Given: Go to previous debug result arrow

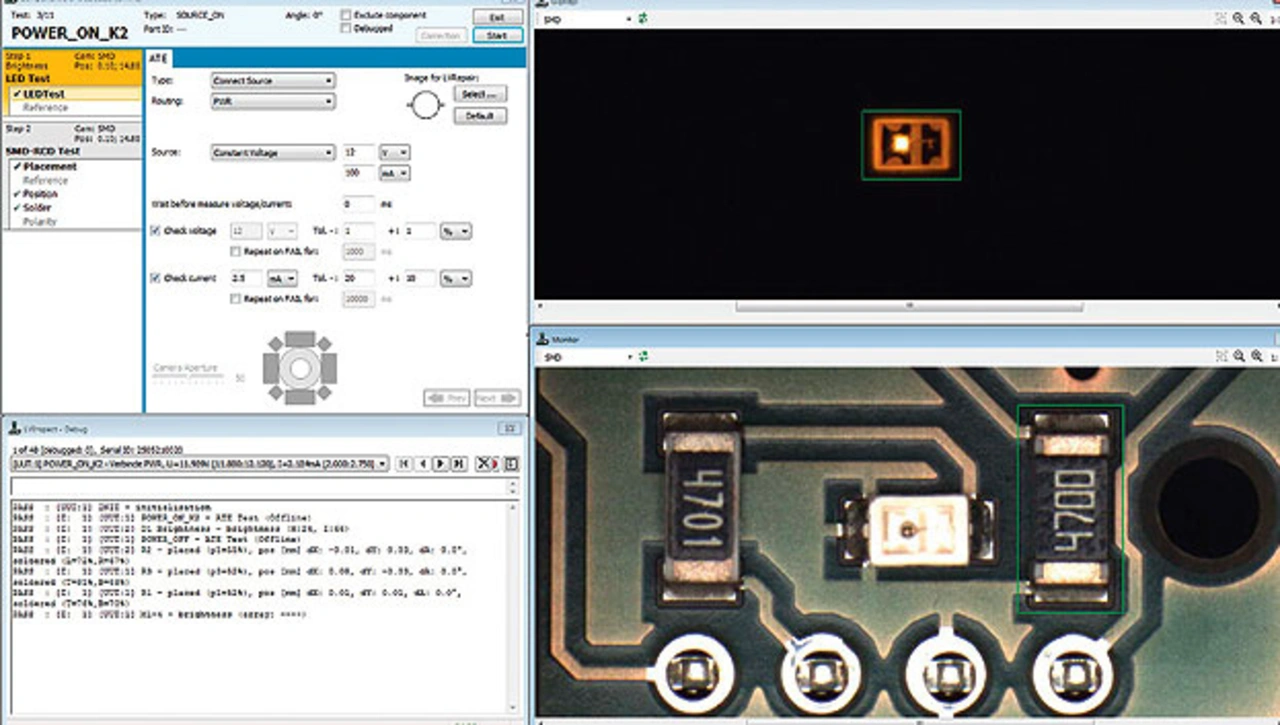Looking at the screenshot, I should tap(421, 464).
